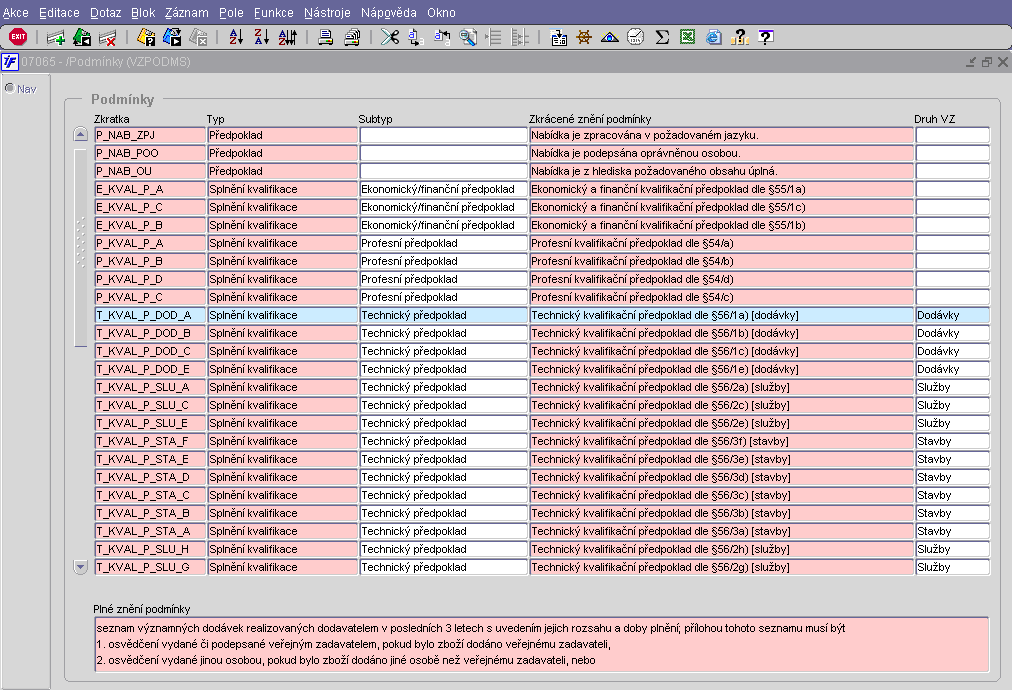This screenshot has height=690, width=1012.
Task: Click the condition text ending §54/c)
Action: [722, 298]
